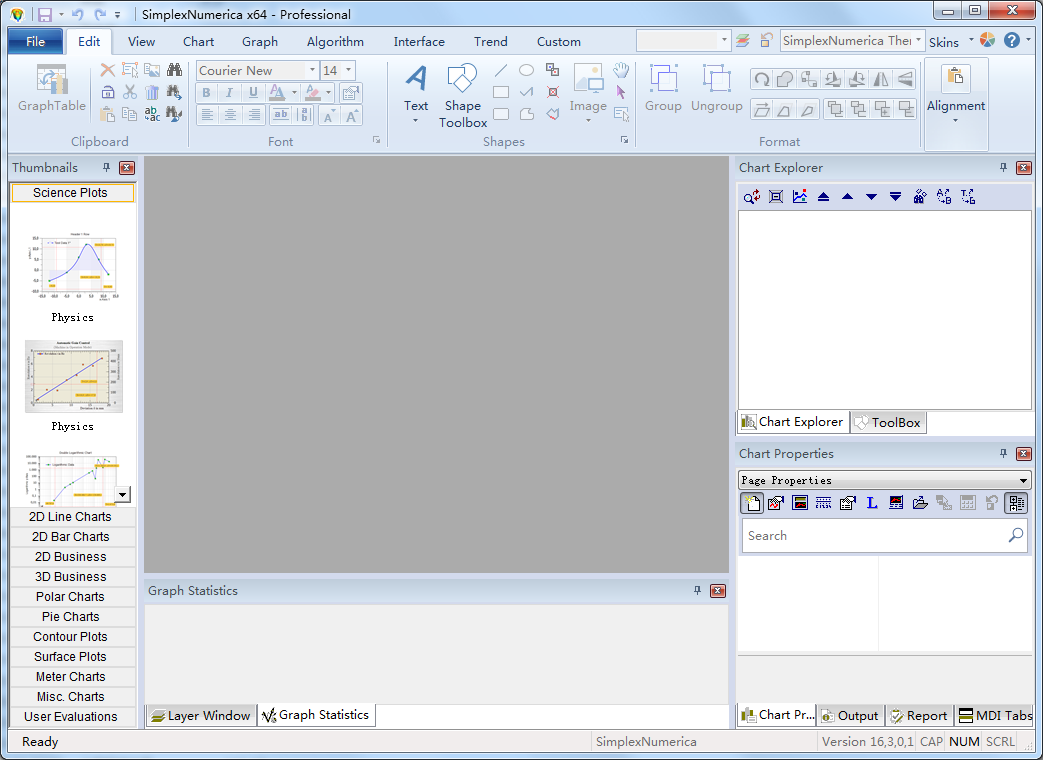
Task: Toggle italic formatting
Action: click(230, 93)
